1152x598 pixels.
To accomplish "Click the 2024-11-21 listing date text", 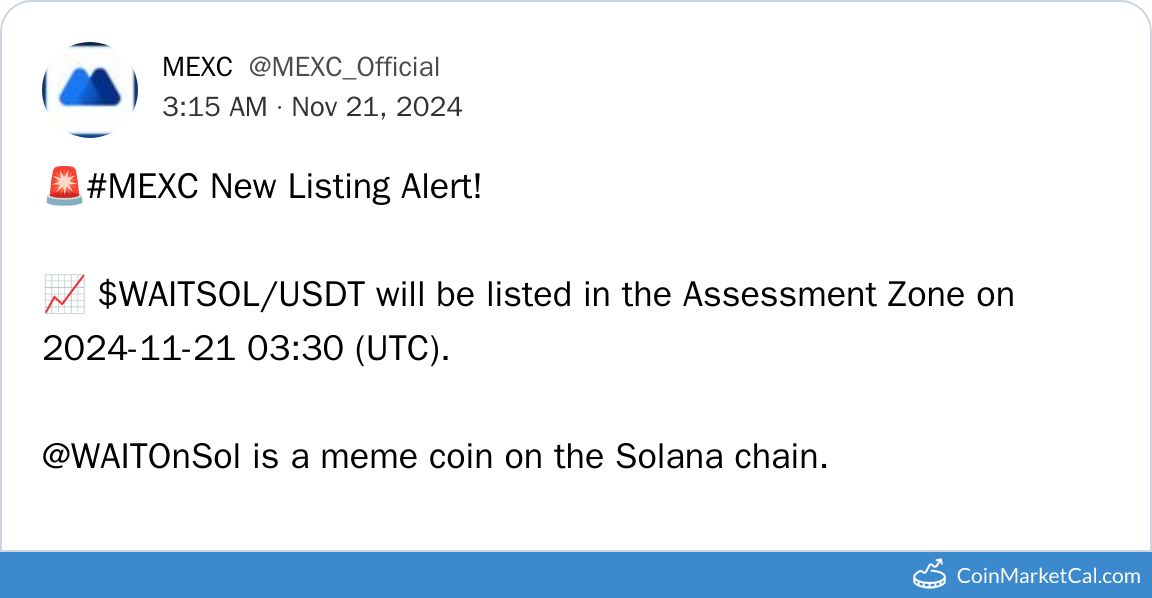I will click(x=138, y=349).
